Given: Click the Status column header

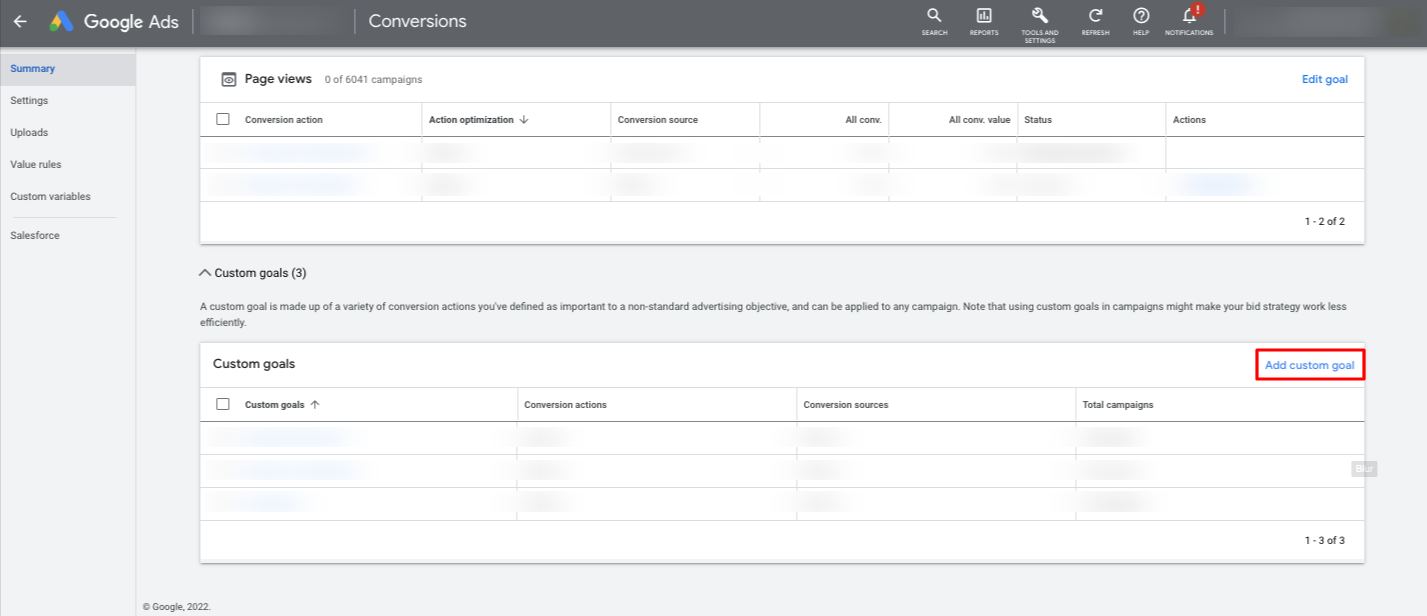Looking at the screenshot, I should pos(1038,120).
